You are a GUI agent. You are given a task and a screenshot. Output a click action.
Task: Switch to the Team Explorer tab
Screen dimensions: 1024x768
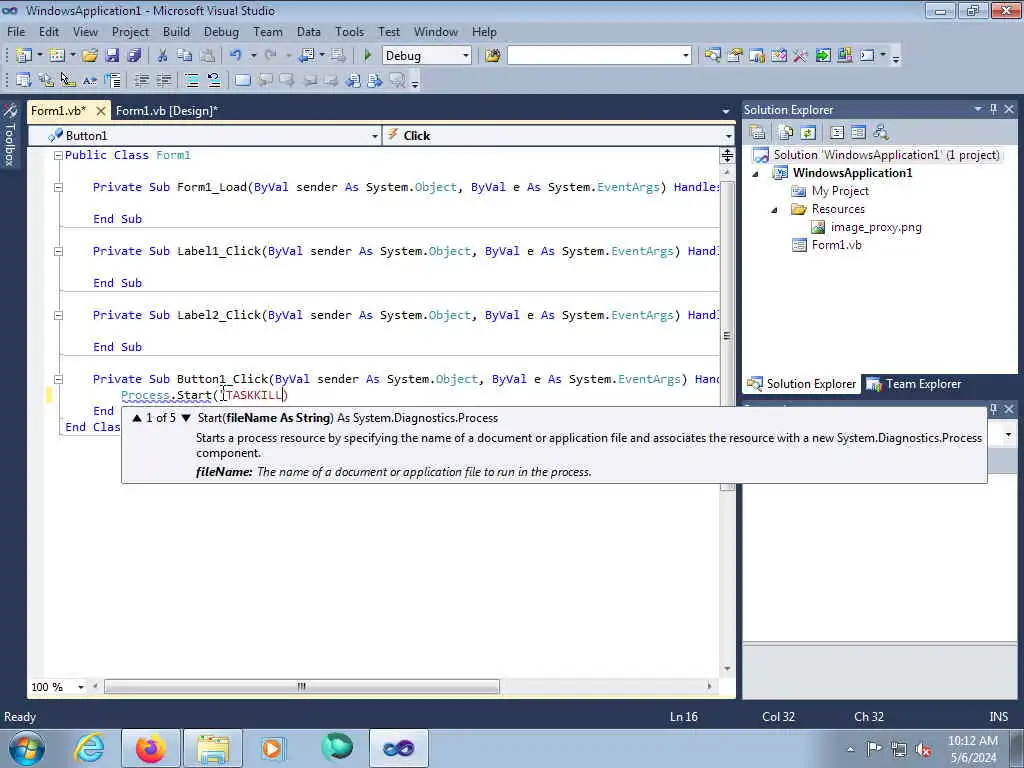tap(914, 384)
